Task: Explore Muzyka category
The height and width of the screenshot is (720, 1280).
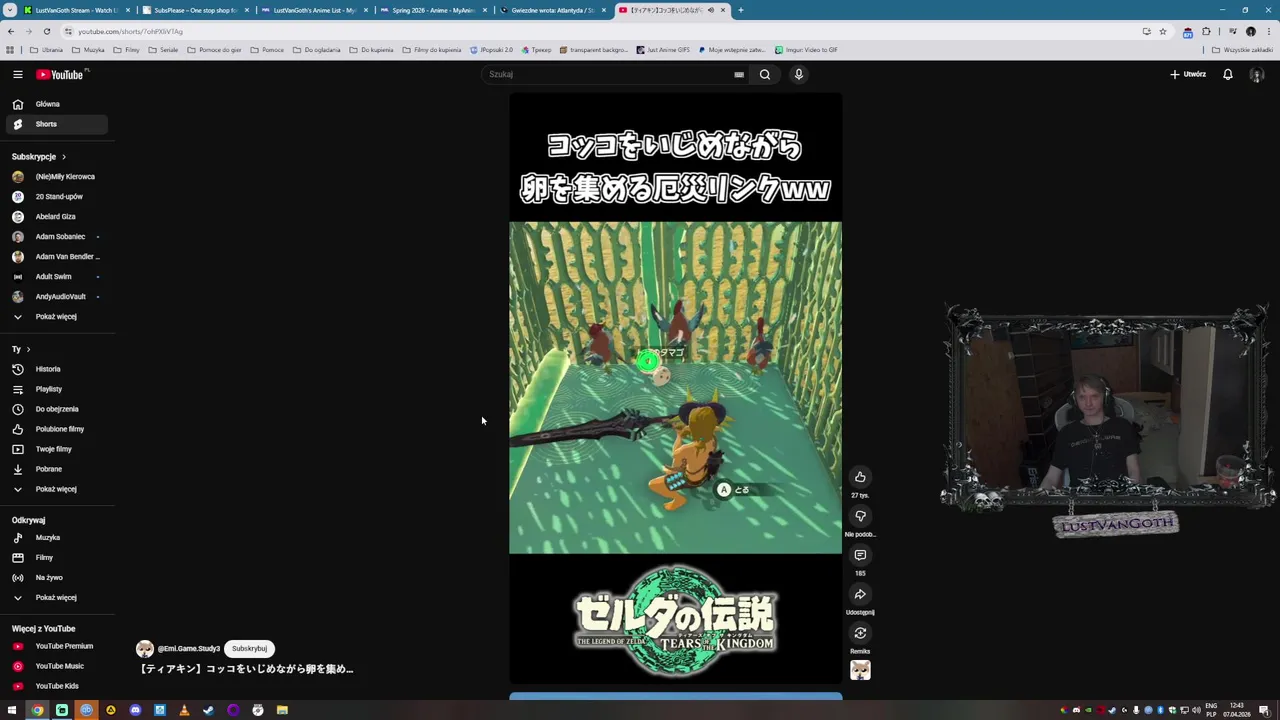Action: pyautogui.click(x=56, y=538)
